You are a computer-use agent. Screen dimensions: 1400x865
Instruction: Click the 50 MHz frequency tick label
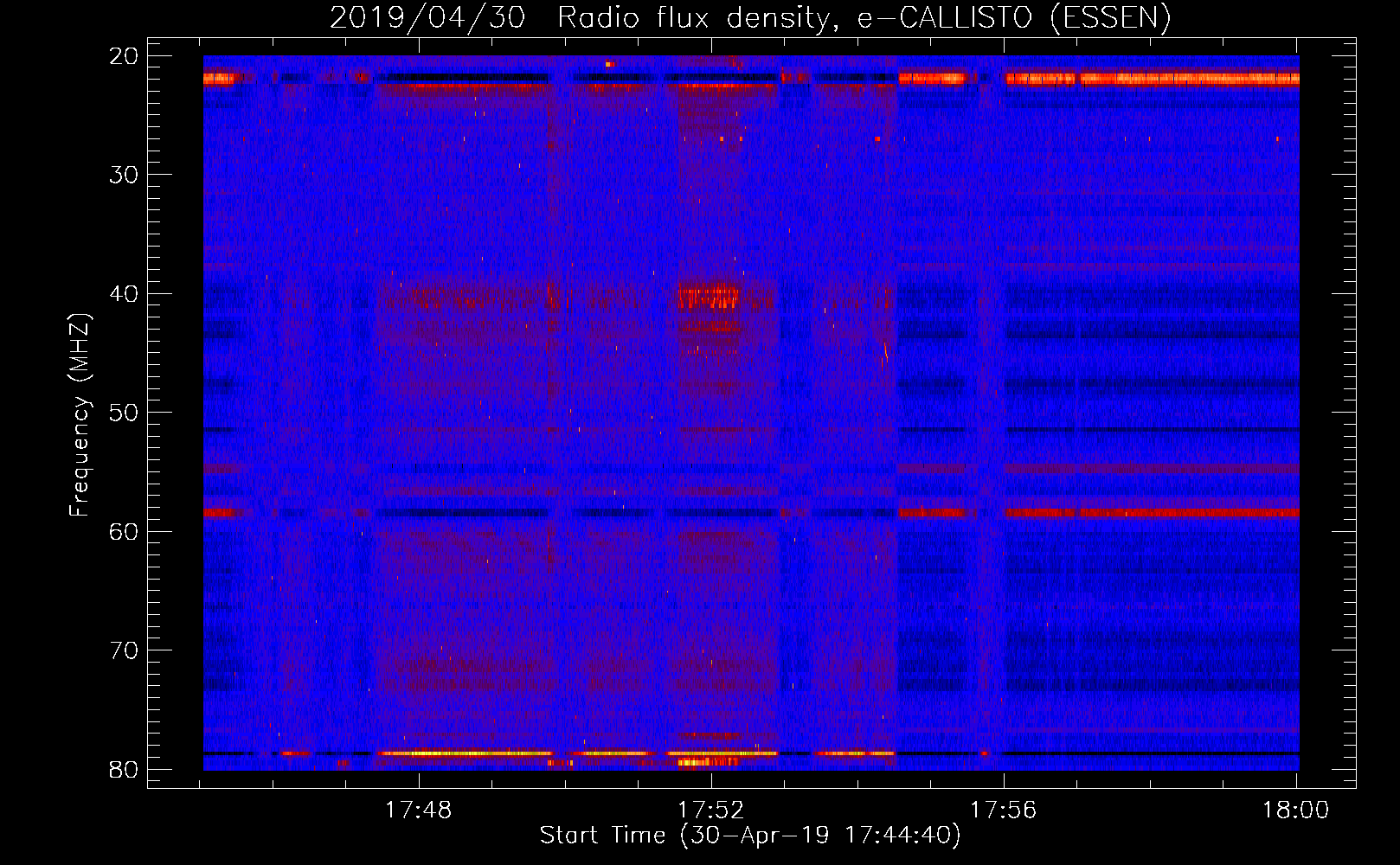point(124,413)
